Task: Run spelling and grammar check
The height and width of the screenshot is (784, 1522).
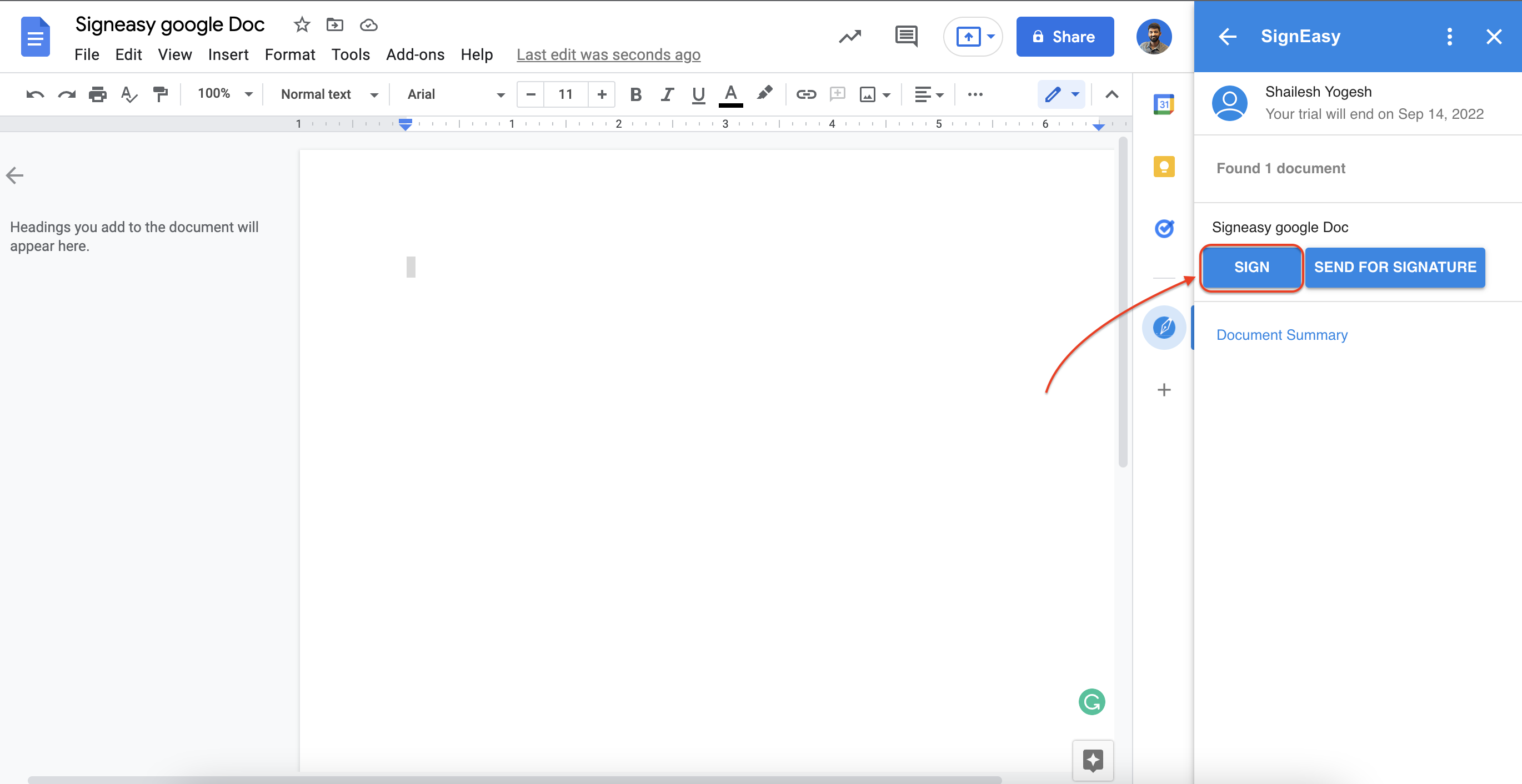Action: click(129, 94)
